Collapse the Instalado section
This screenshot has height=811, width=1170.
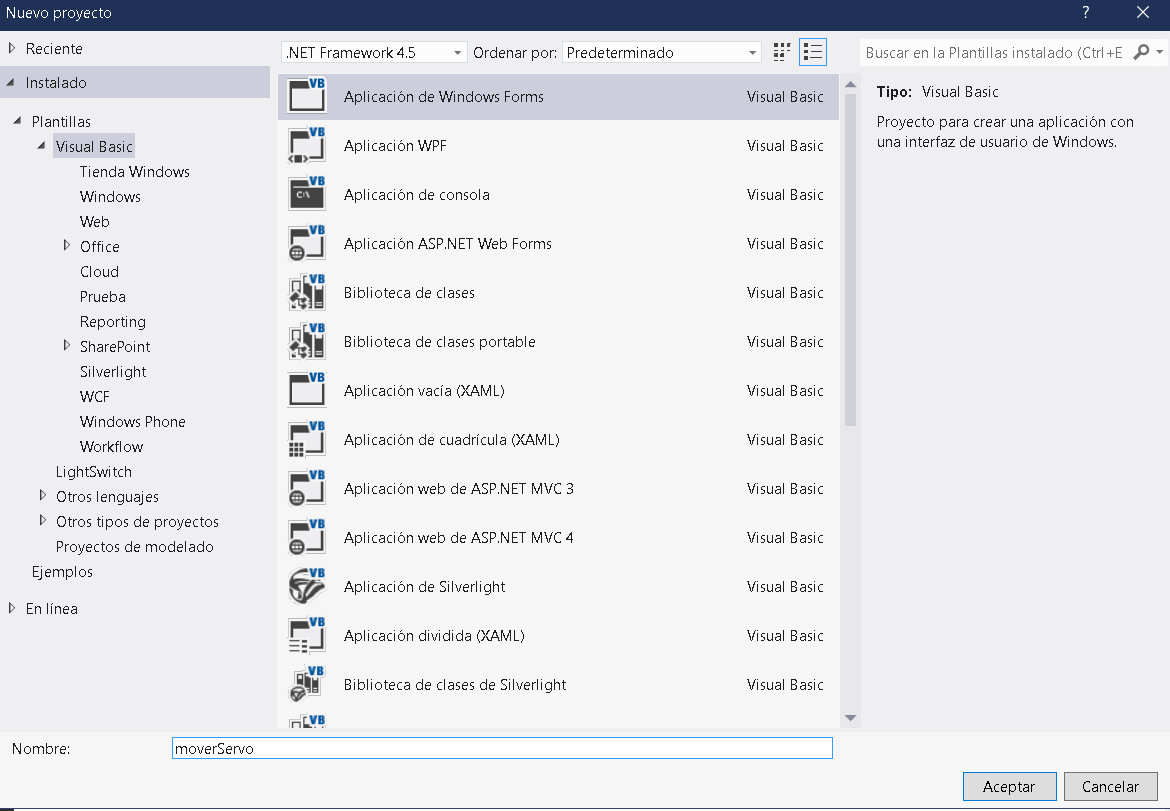(10, 82)
